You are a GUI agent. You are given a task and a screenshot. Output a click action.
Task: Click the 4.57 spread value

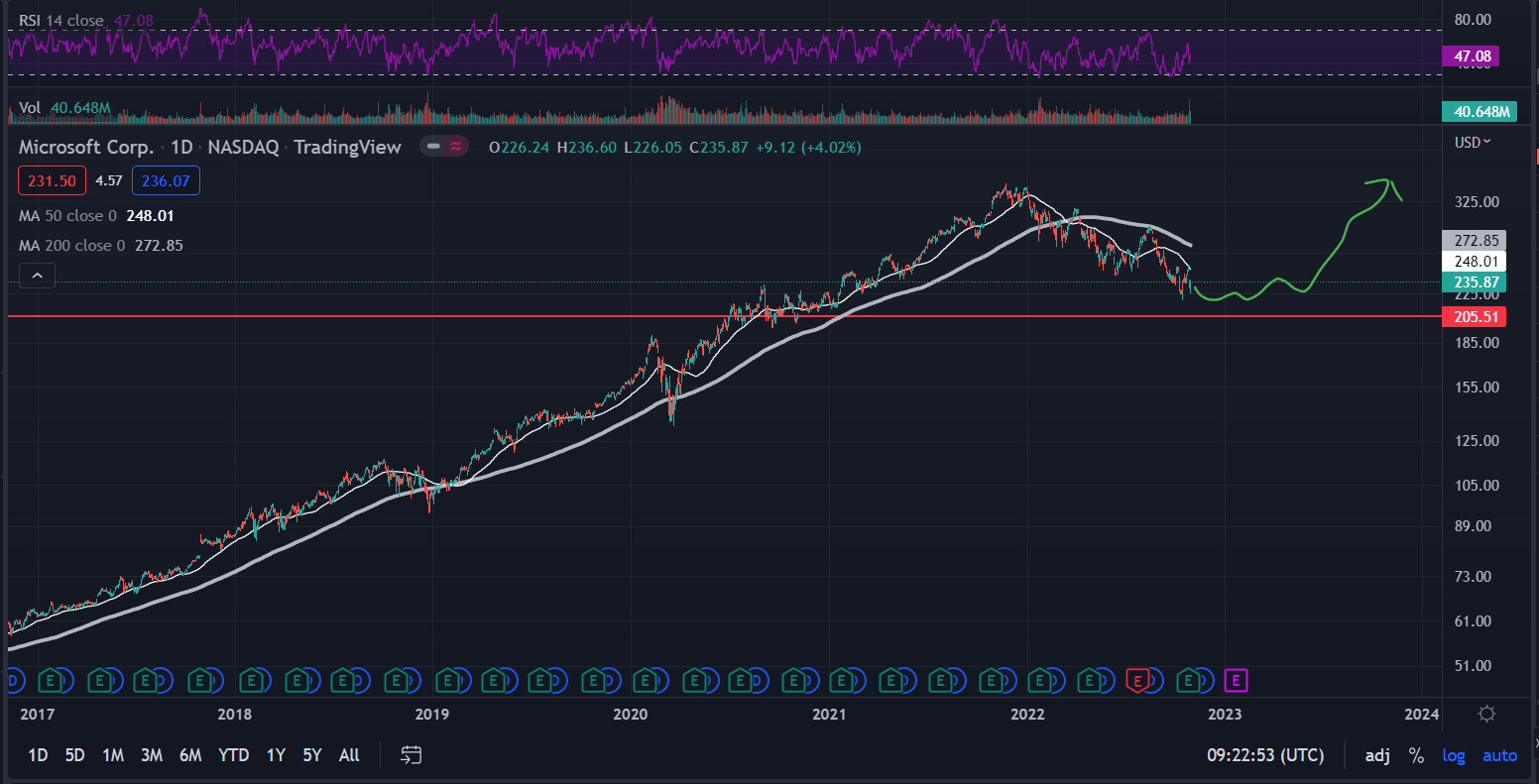click(x=109, y=180)
